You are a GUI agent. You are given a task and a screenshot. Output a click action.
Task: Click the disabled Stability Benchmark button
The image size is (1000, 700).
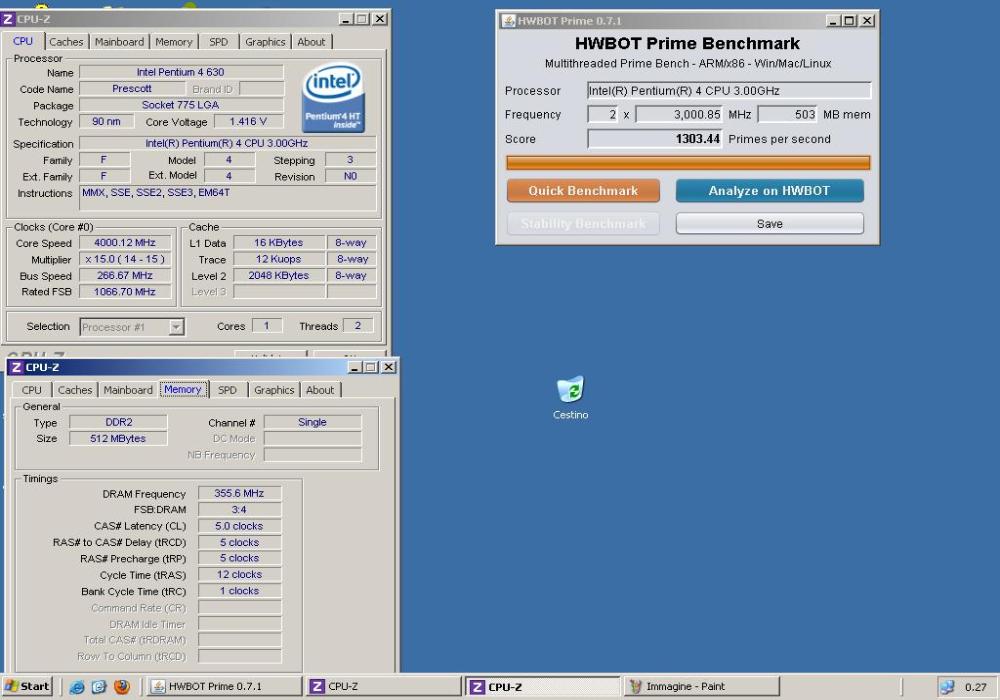click(x=583, y=224)
